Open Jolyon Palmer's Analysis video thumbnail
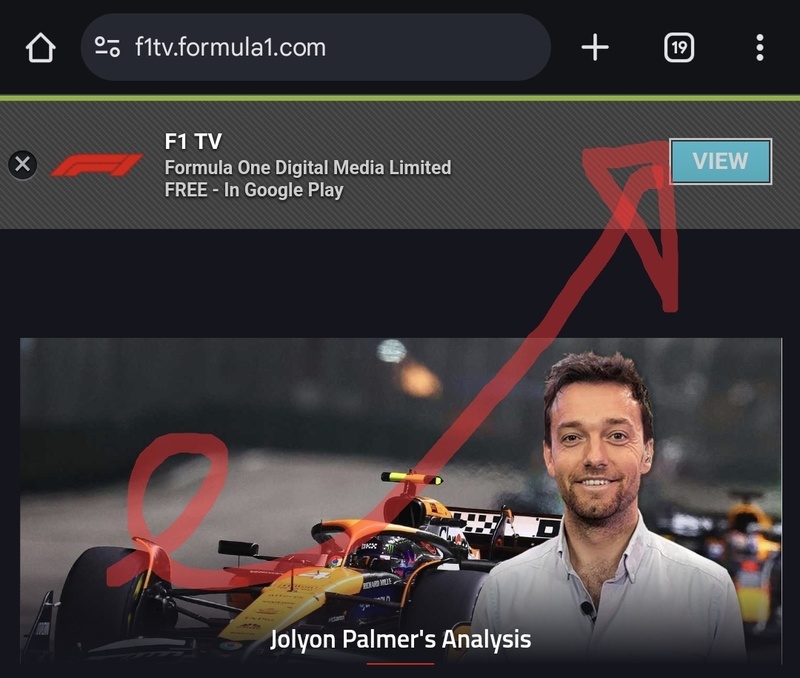800x678 pixels. pyautogui.click(x=401, y=500)
